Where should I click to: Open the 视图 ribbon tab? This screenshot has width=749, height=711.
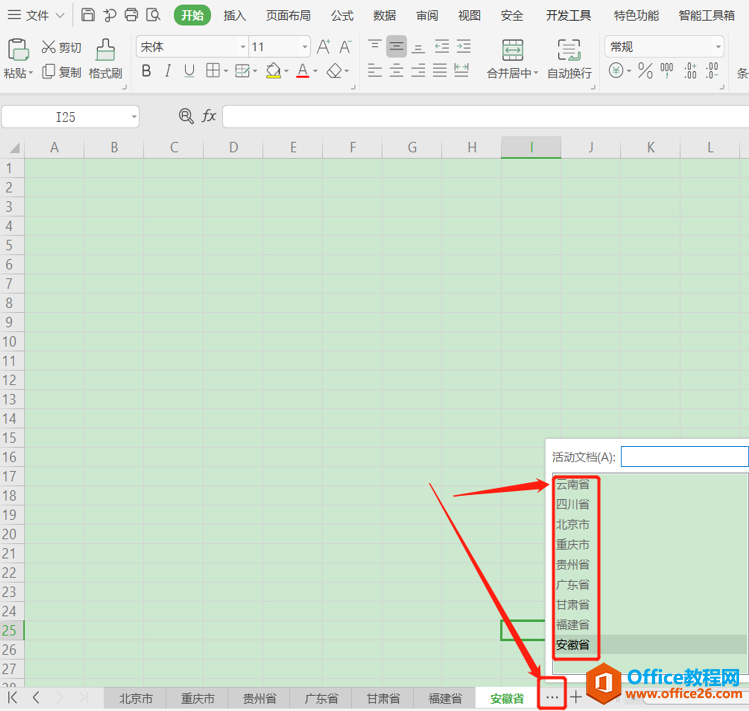tap(469, 16)
